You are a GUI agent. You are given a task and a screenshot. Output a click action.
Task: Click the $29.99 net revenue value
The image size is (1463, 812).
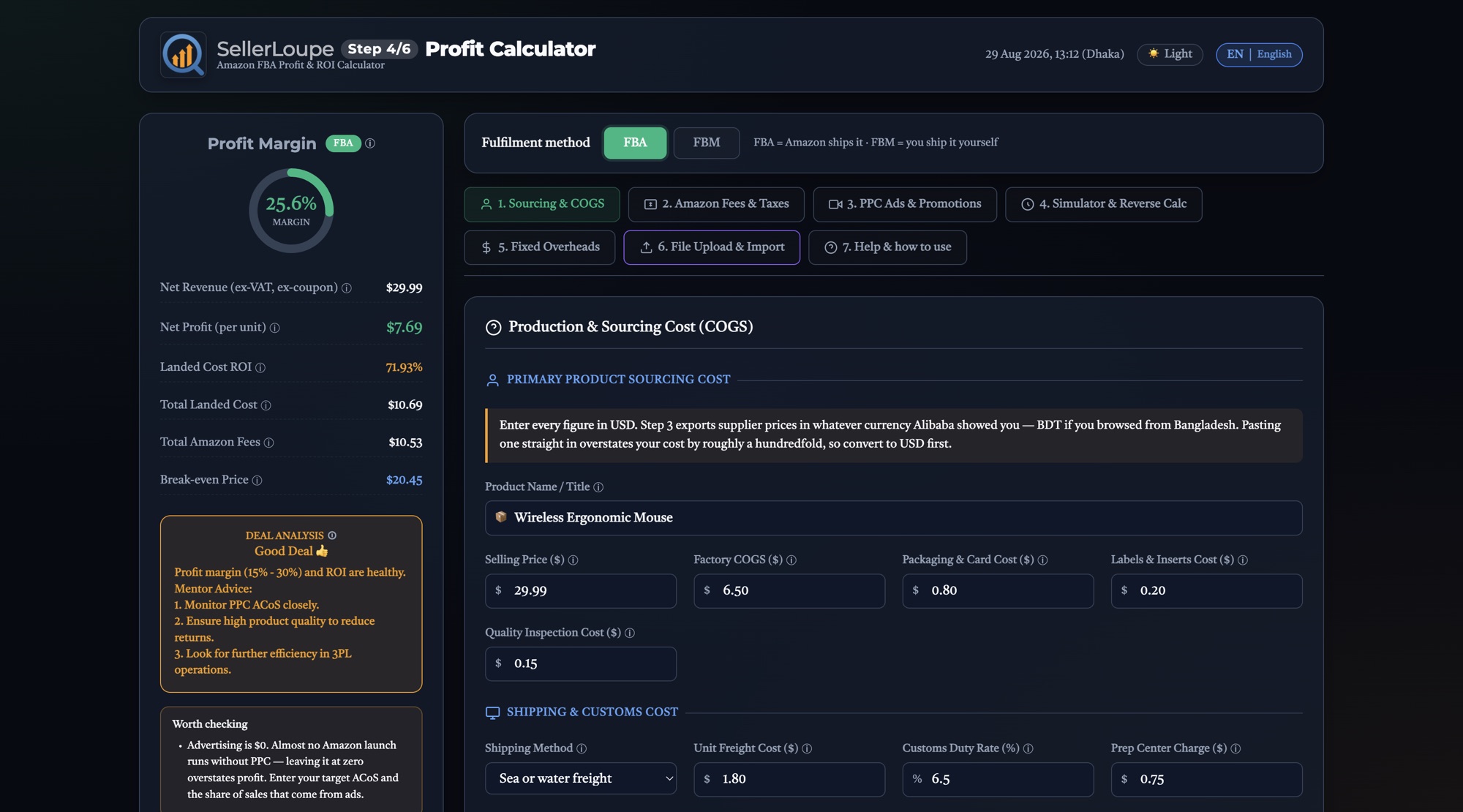point(404,288)
